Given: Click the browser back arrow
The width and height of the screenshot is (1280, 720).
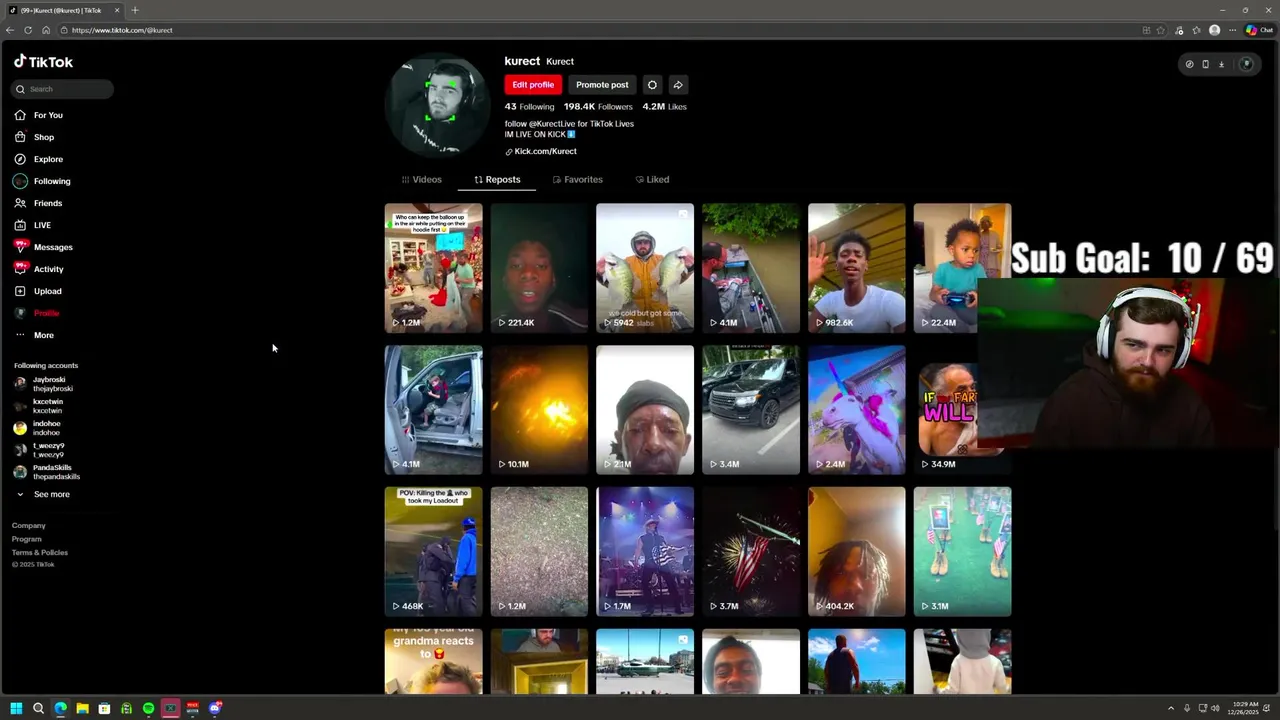Looking at the screenshot, I should [x=10, y=30].
